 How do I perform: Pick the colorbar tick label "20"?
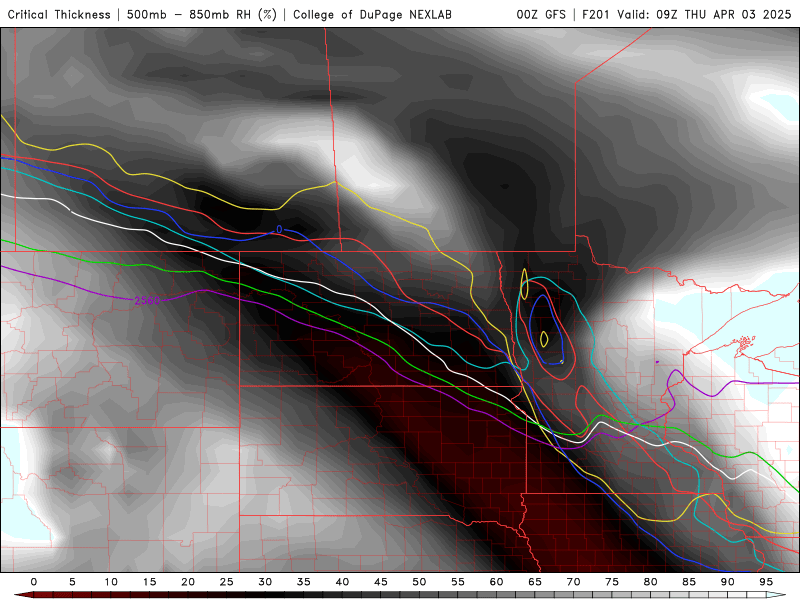188,582
